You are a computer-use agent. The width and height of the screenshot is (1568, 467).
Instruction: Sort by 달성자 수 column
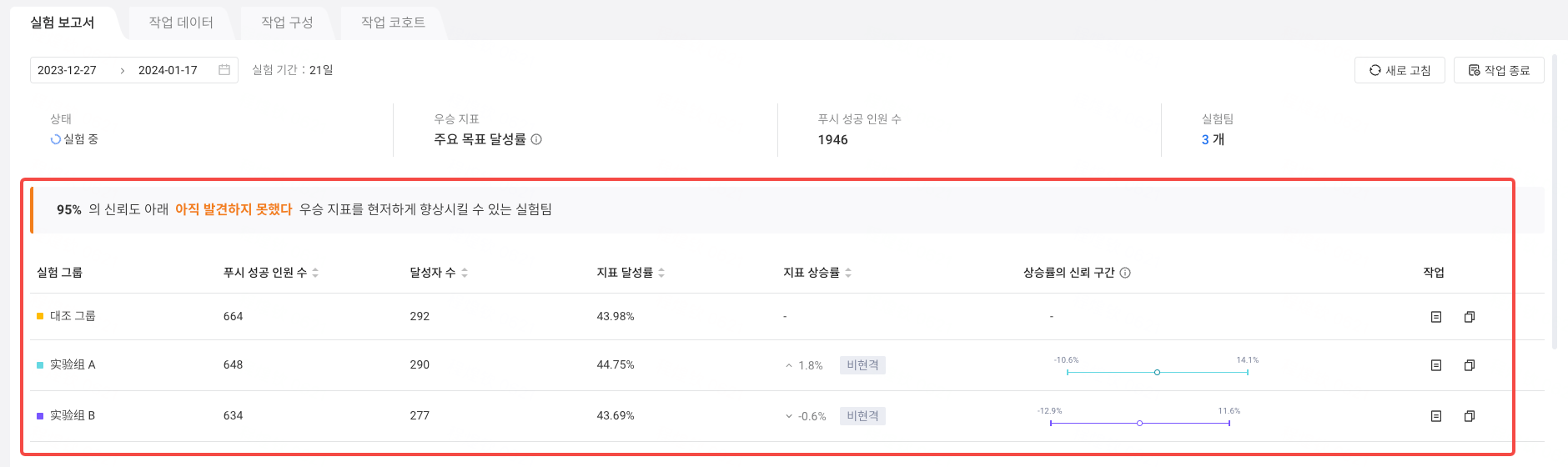point(465,273)
